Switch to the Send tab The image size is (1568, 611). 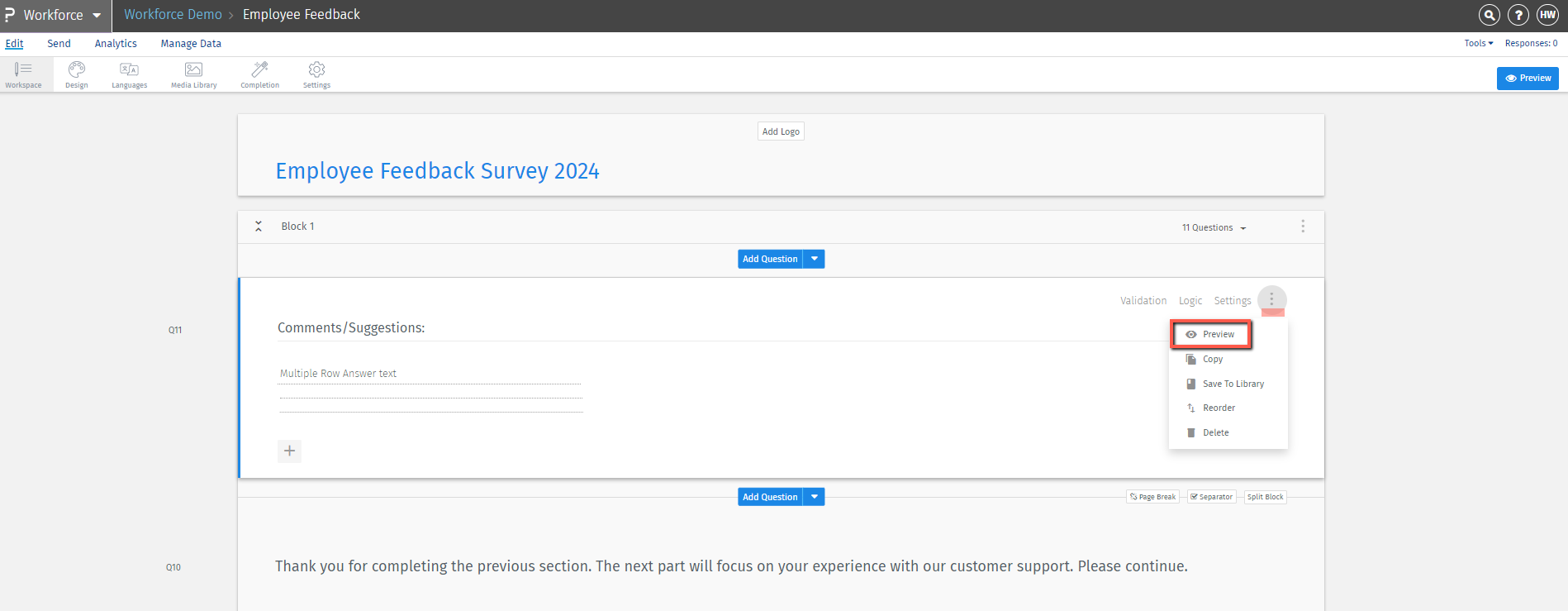click(x=59, y=44)
